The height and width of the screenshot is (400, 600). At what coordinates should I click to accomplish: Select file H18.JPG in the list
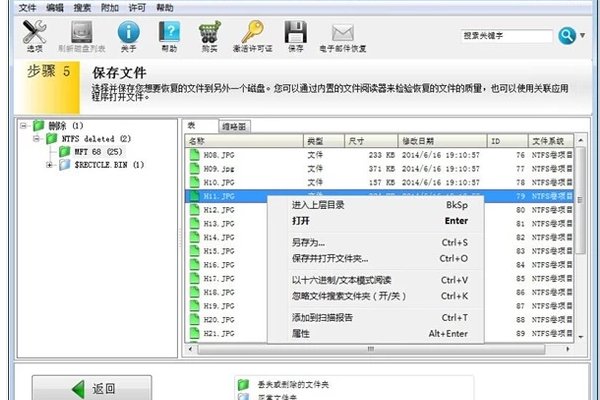219,292
